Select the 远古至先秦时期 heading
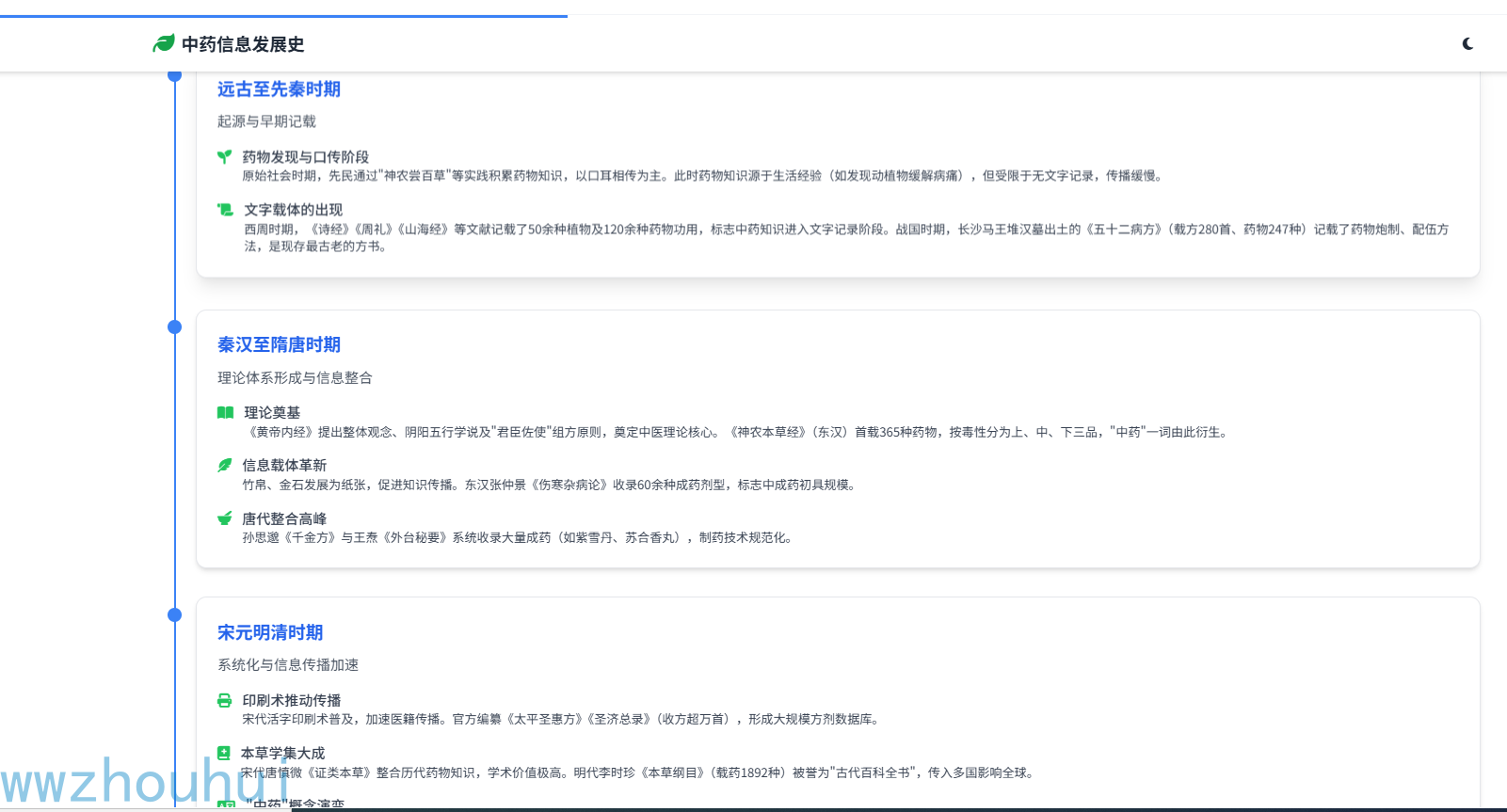This screenshot has height=812, width=1507. coord(279,89)
